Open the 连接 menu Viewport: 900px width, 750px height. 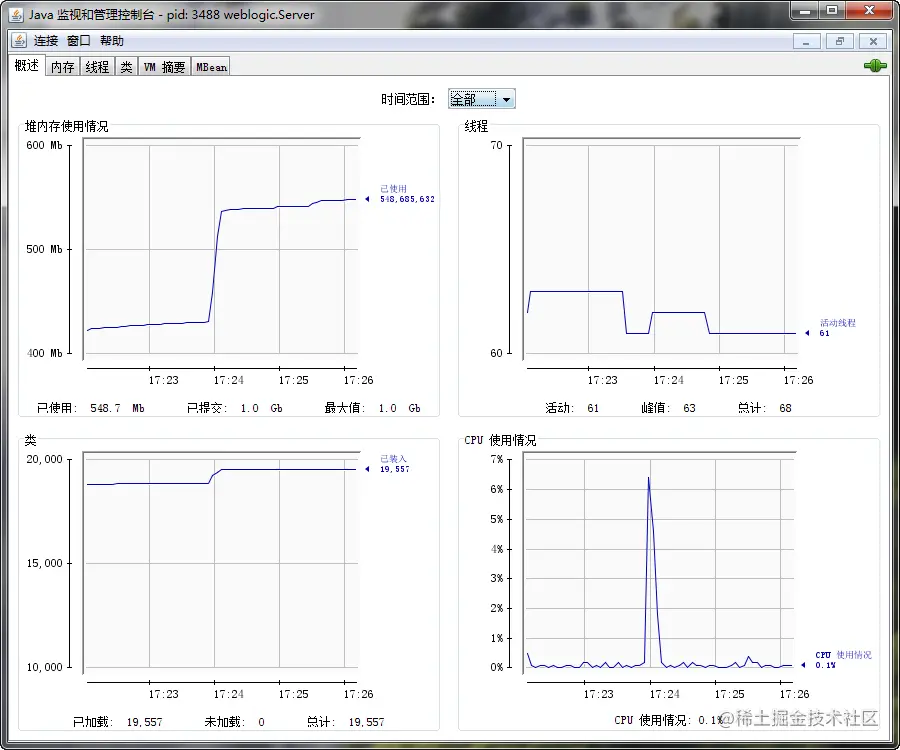coord(46,41)
